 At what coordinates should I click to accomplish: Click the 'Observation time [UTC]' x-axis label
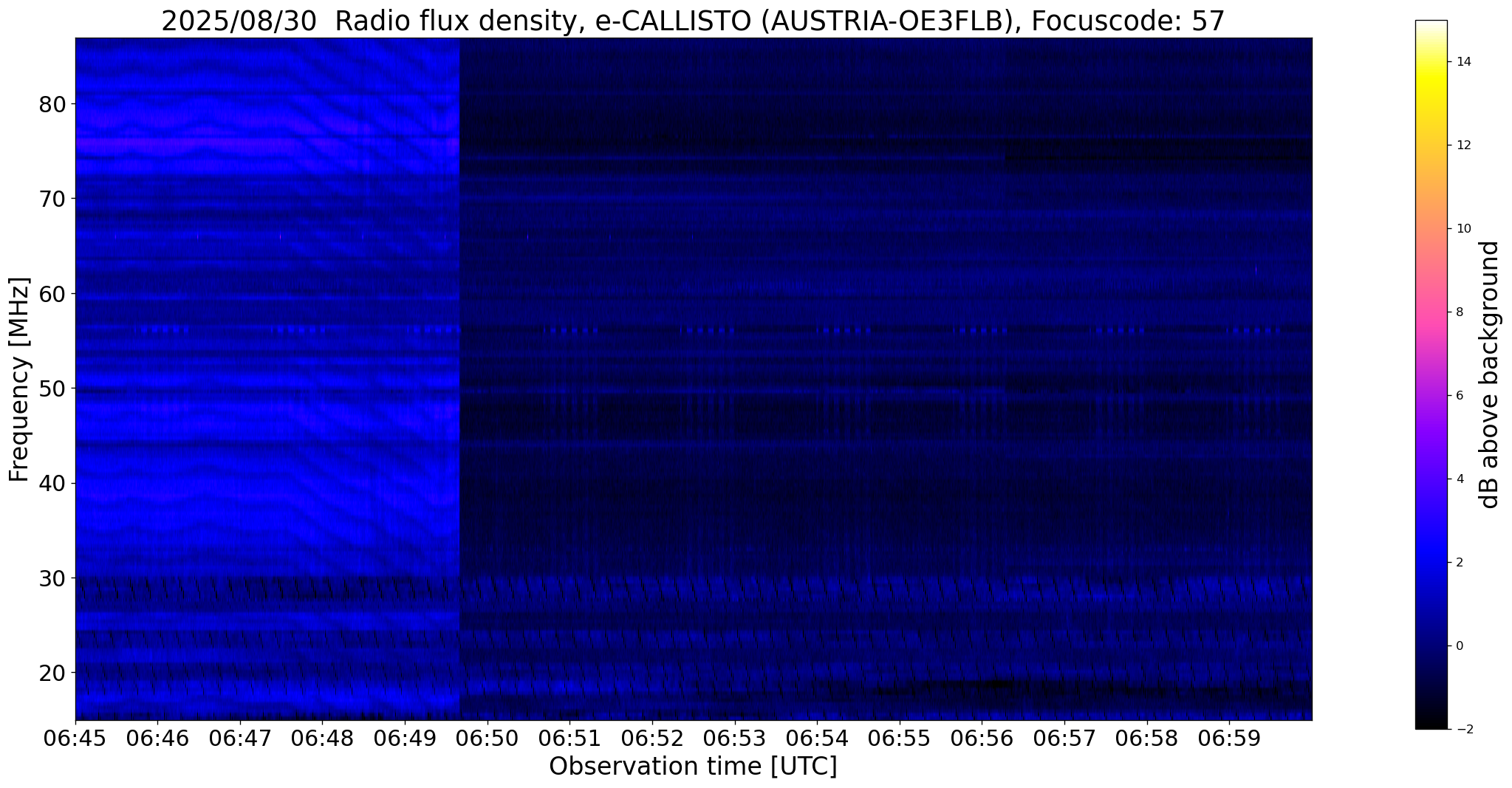693,766
